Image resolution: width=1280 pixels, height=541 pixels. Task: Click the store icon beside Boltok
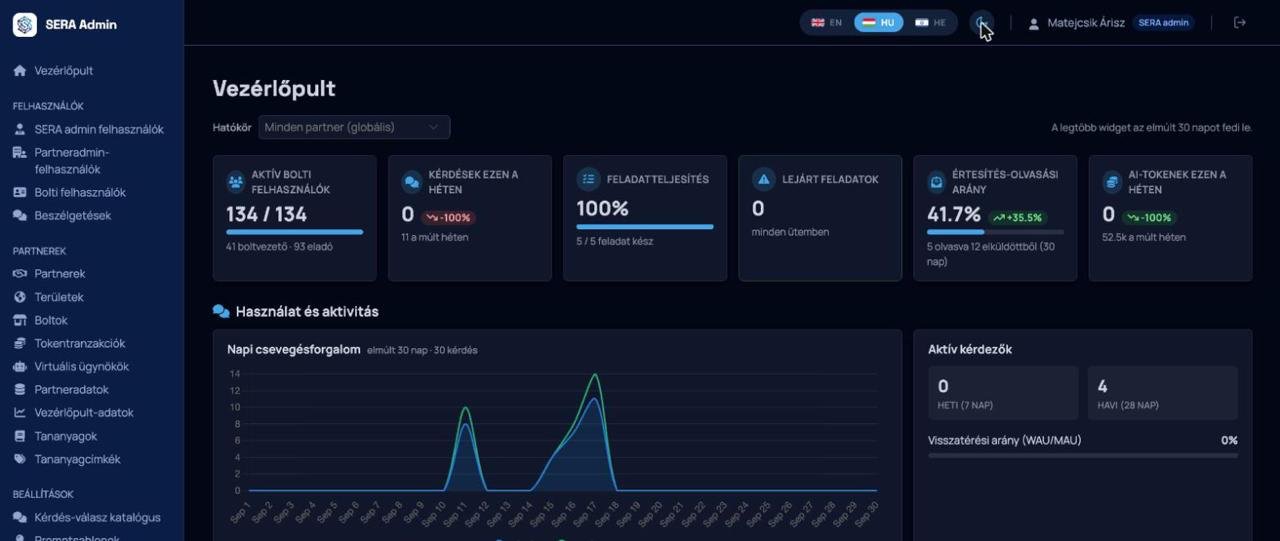[x=19, y=320]
